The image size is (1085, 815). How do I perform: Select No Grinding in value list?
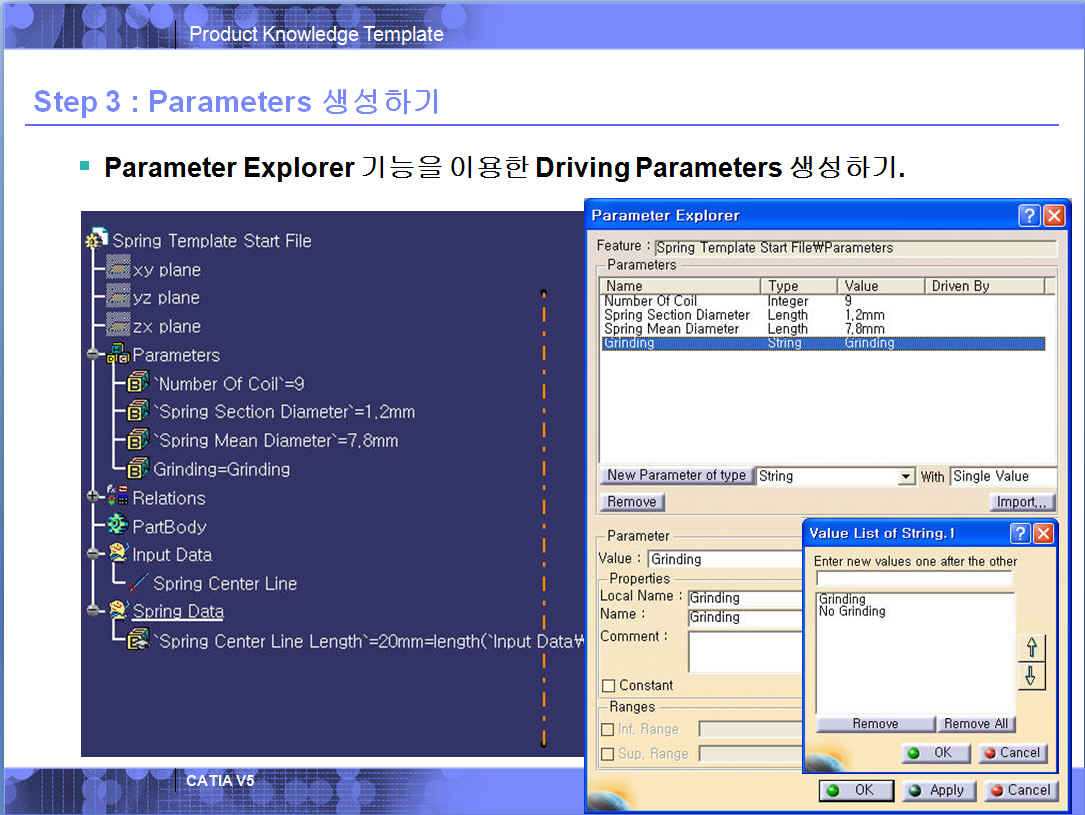point(852,611)
